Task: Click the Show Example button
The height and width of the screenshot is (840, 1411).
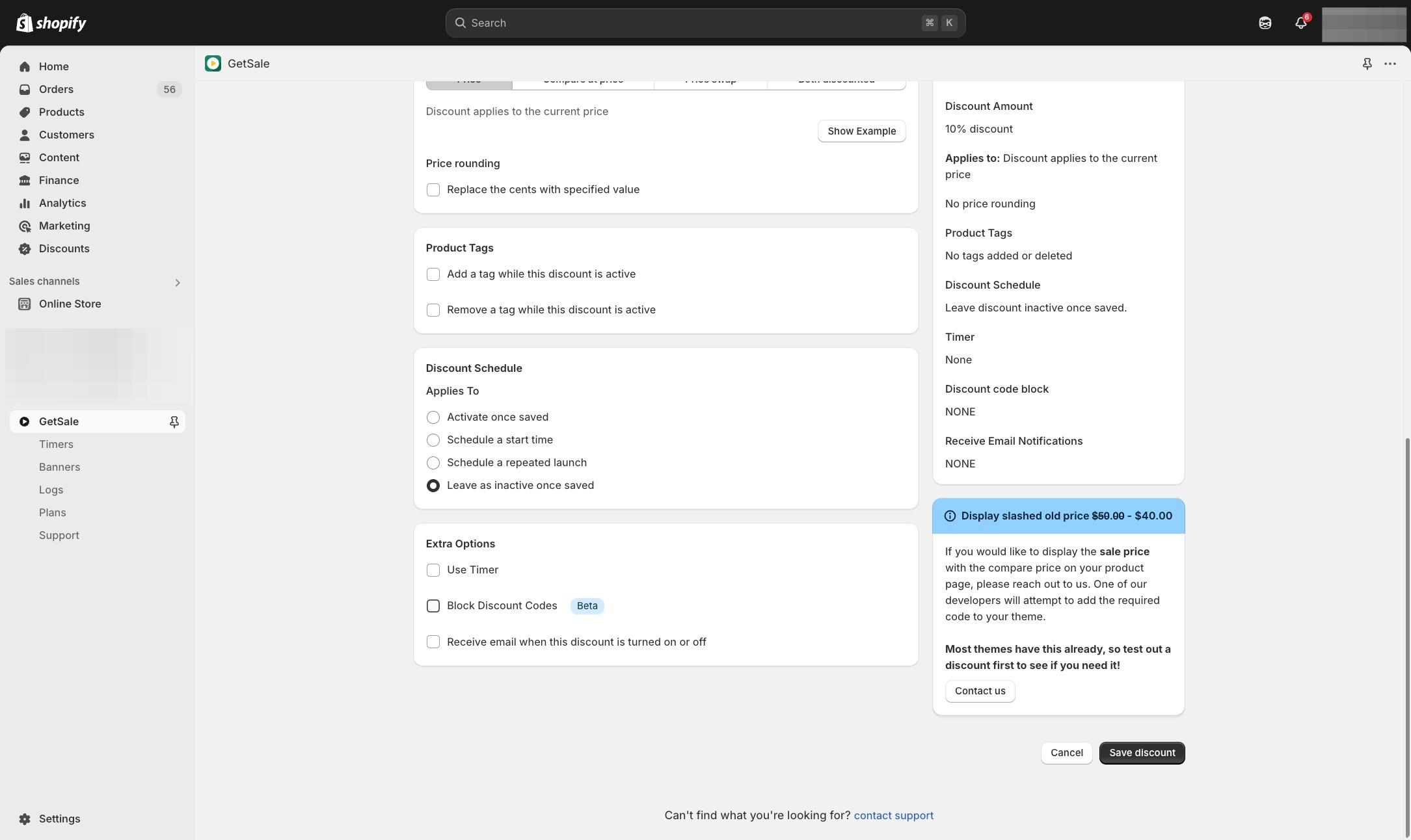Action: point(861,131)
